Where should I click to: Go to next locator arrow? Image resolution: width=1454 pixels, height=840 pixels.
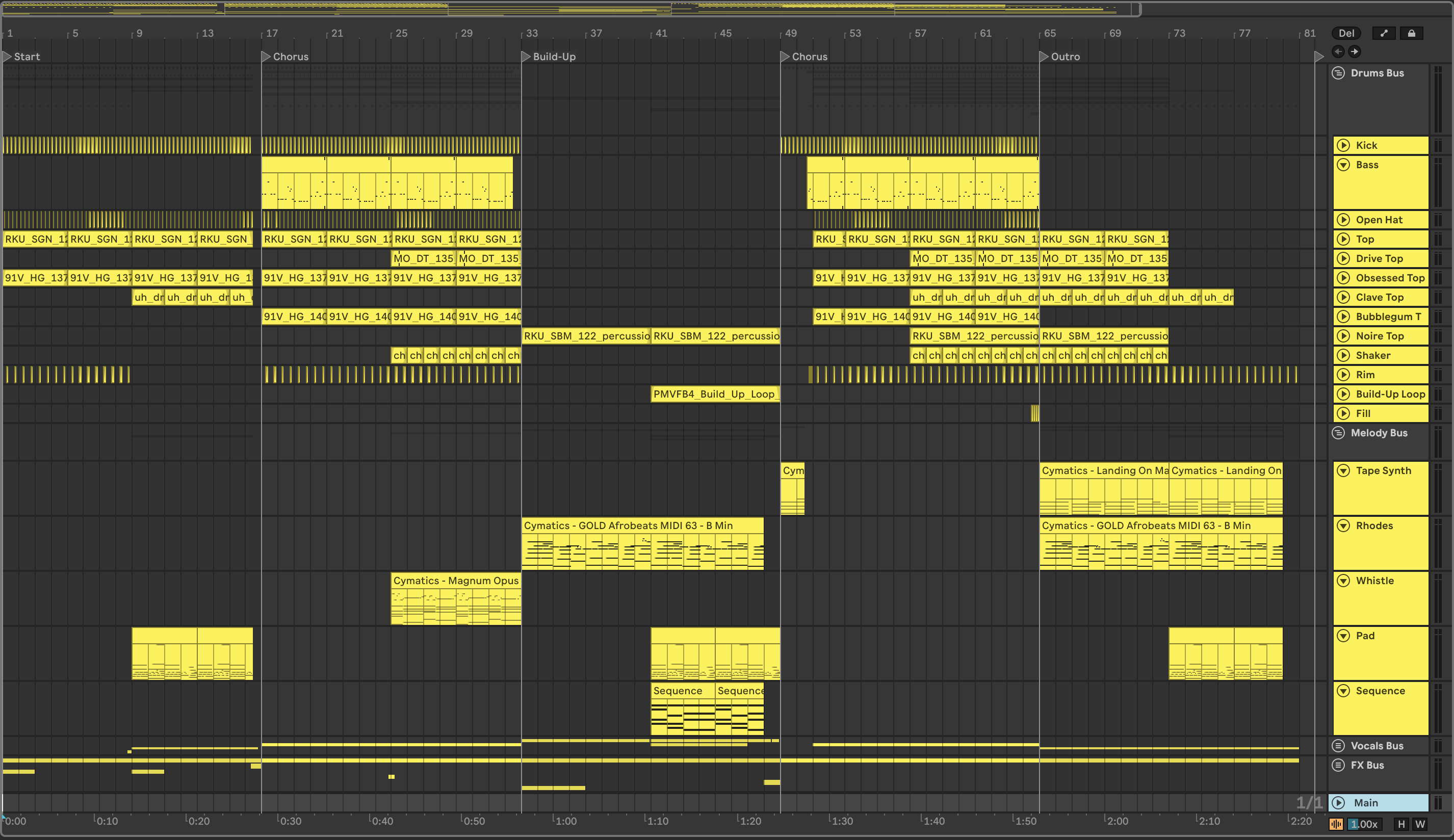point(1354,52)
